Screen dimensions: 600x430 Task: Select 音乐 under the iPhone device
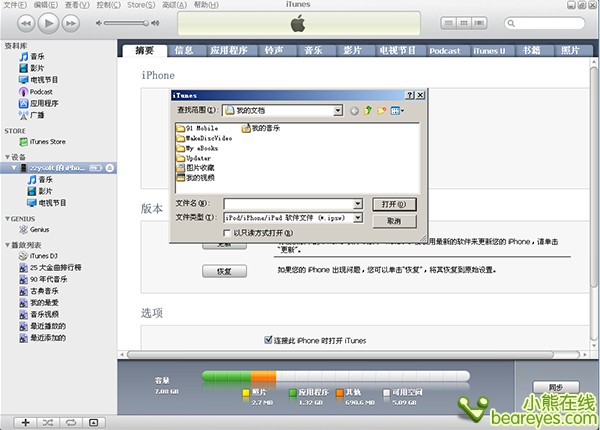pyautogui.click(x=45, y=180)
